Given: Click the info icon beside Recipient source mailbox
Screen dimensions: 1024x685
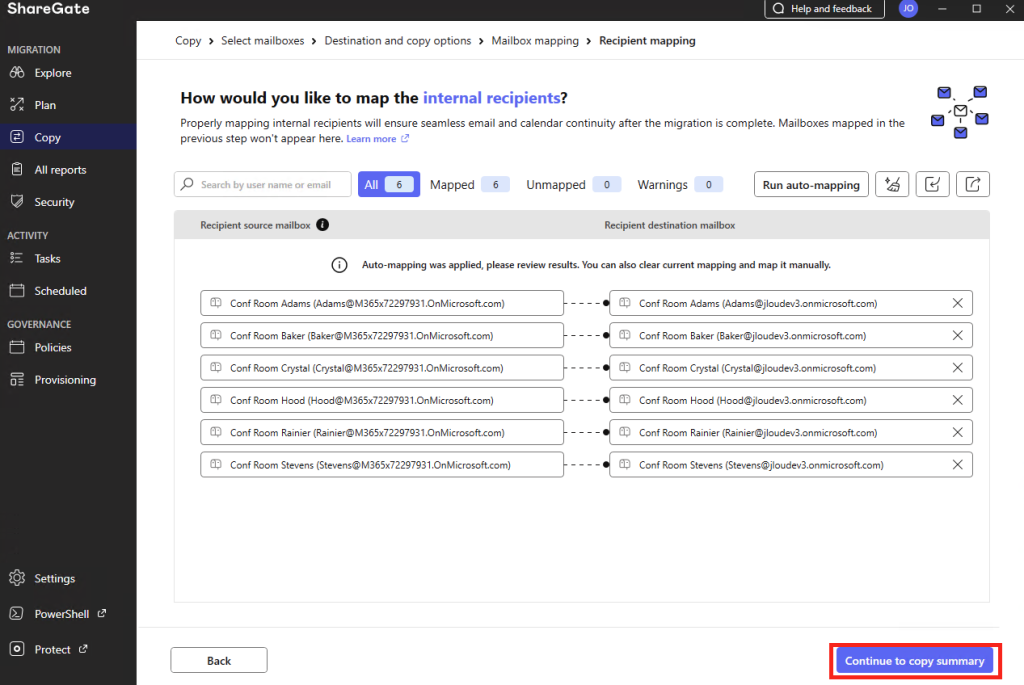Looking at the screenshot, I should tap(323, 225).
